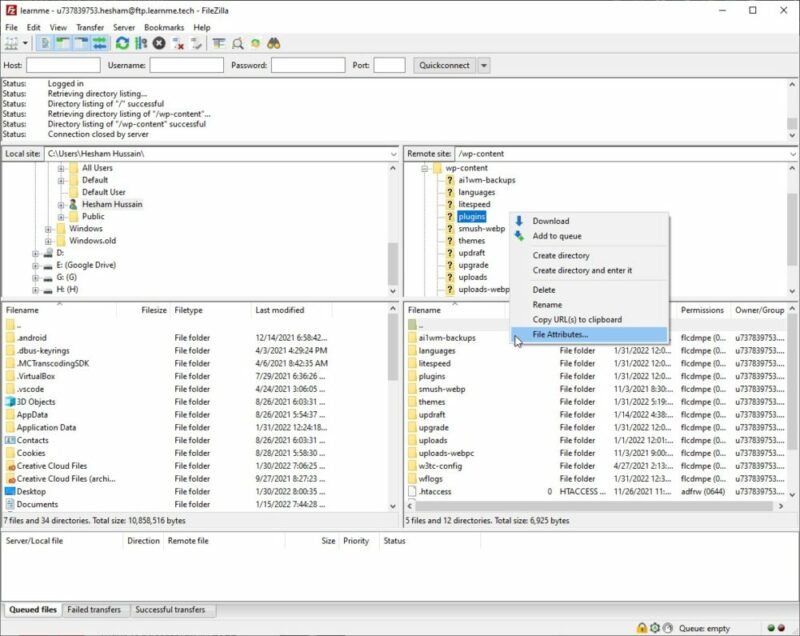This screenshot has height=636, width=800.
Task: Select the updraft folder in the remote tree
Action: coord(471,253)
